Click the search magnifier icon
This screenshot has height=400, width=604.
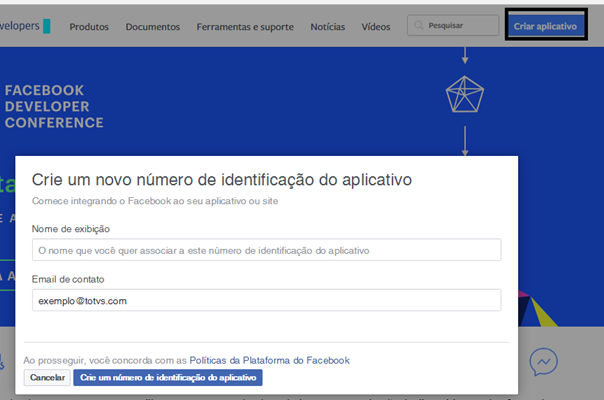click(x=418, y=25)
